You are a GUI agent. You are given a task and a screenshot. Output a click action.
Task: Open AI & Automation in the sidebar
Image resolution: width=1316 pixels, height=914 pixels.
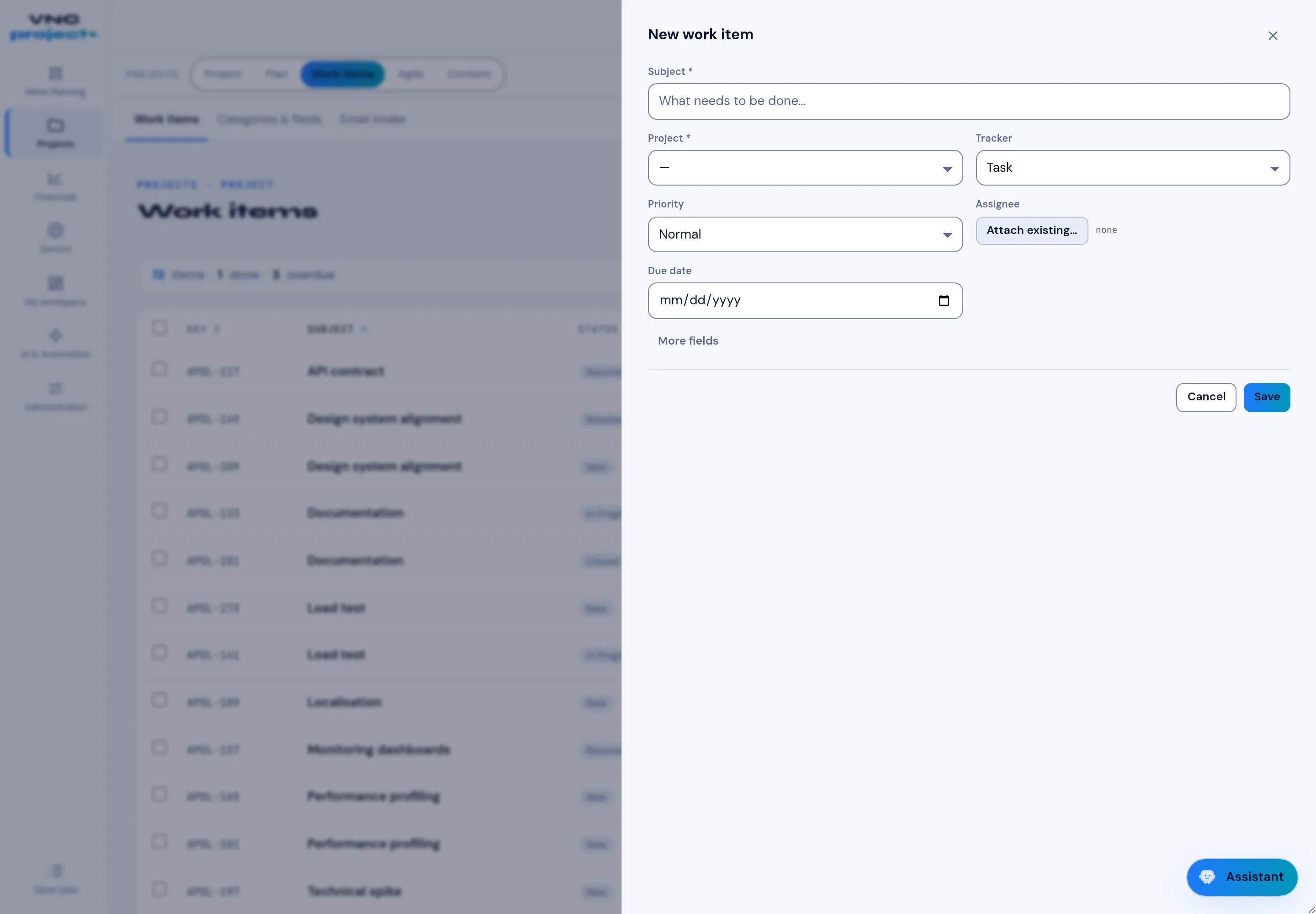click(x=55, y=343)
